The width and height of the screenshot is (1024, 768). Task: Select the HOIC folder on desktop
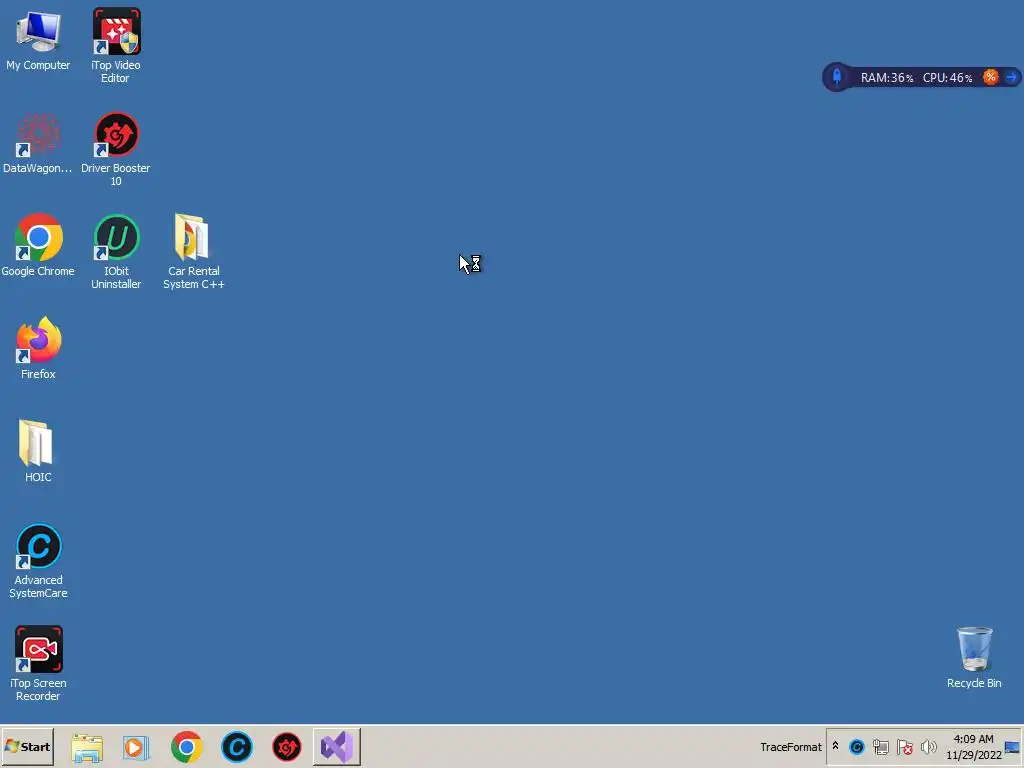38,451
